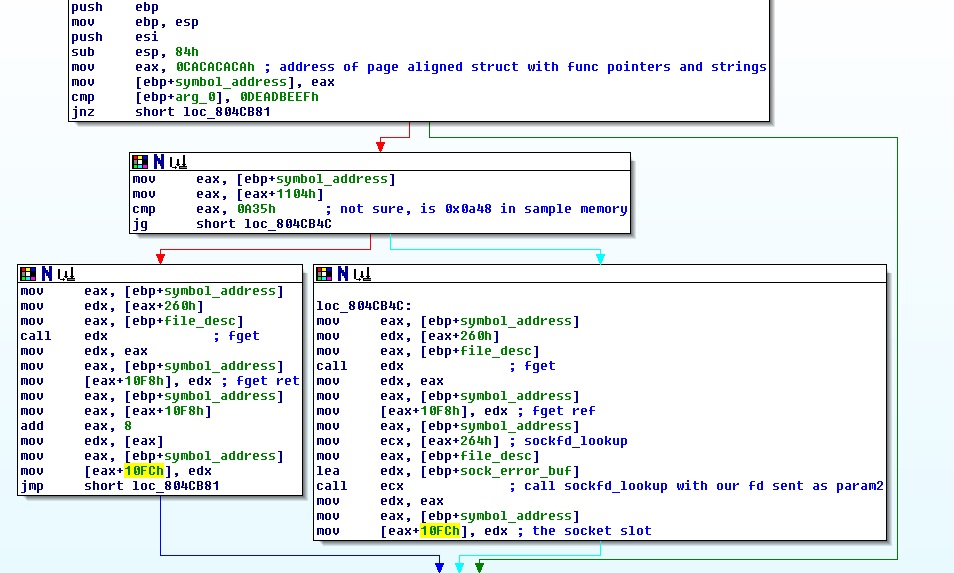Click the node color icon on the 'cmp eax, 0A35h' node
This screenshot has width=954, height=573.
pyautogui.click(x=140, y=162)
